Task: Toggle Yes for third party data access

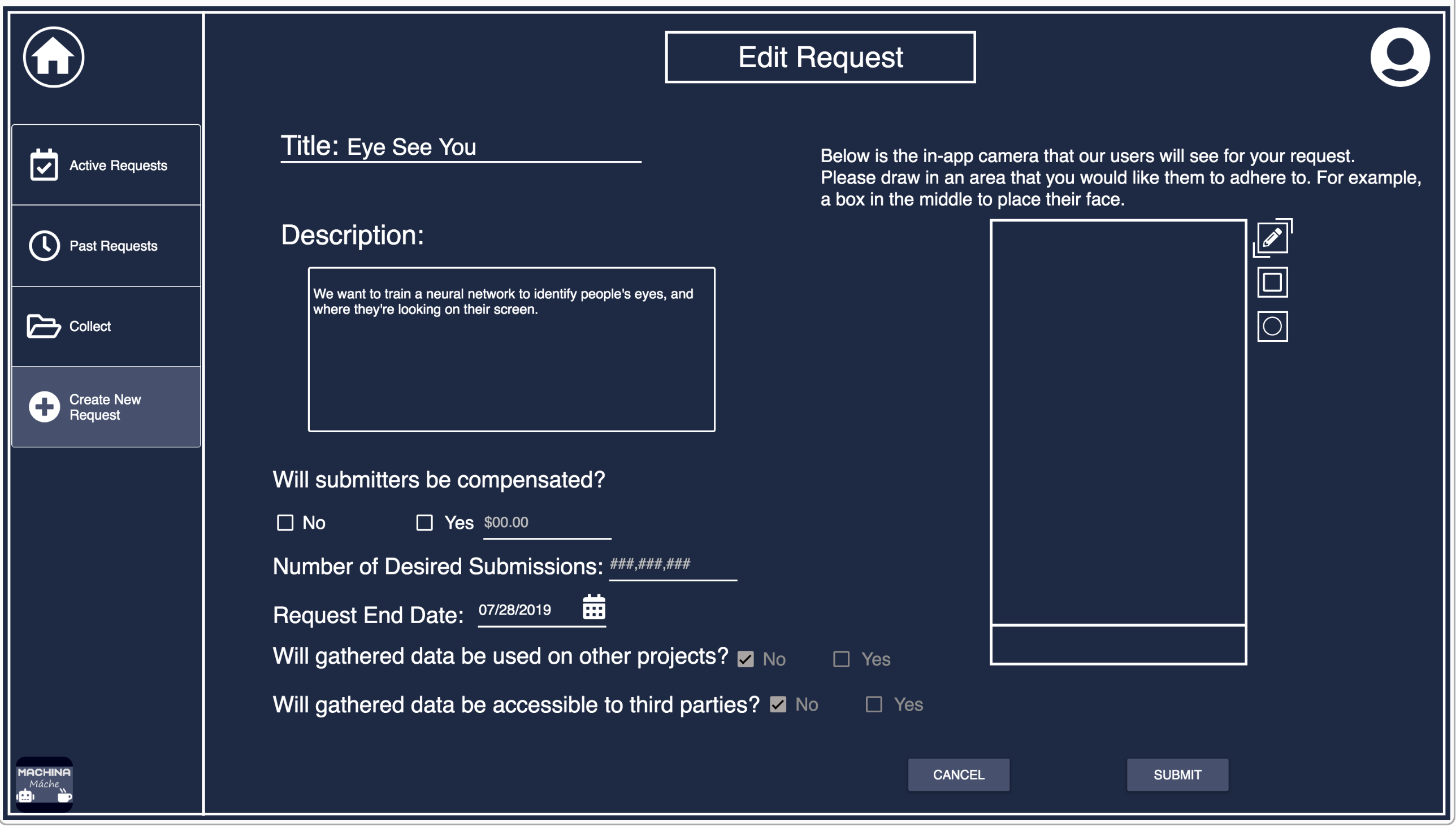Action: pyautogui.click(x=873, y=704)
